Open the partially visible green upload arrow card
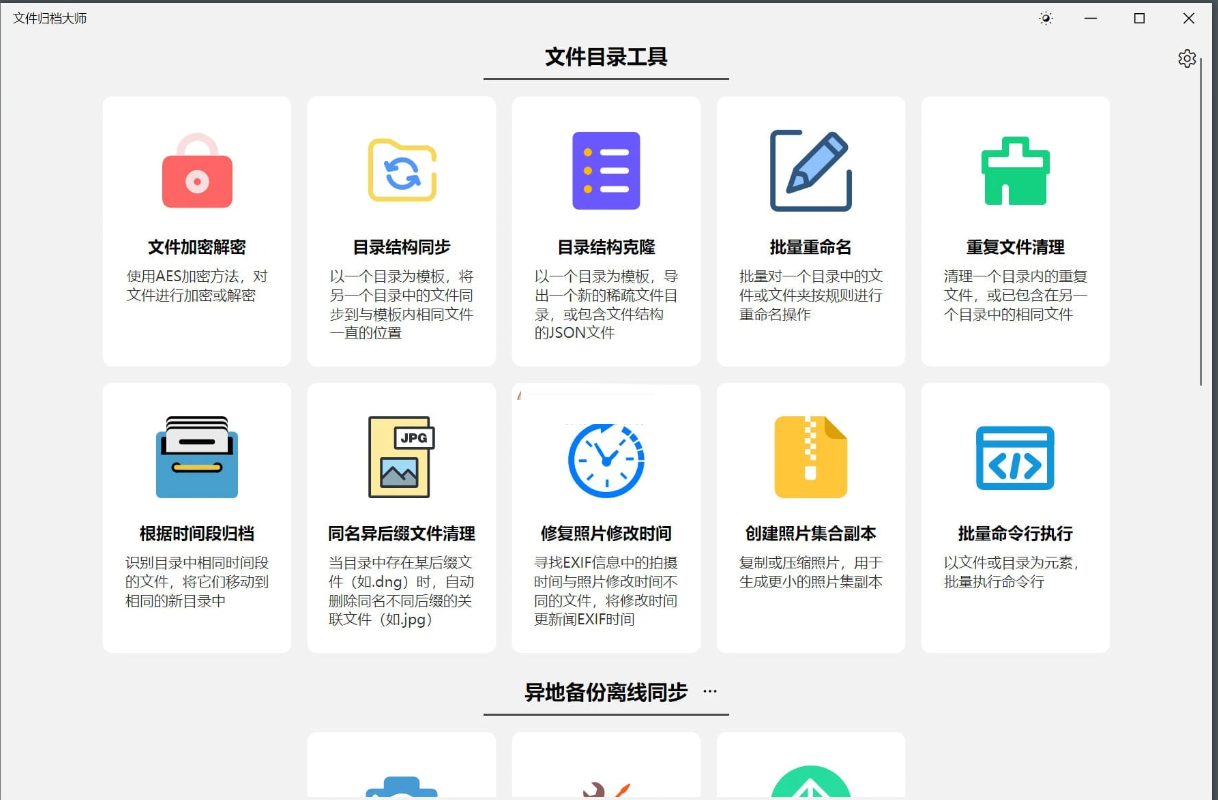 (x=811, y=766)
